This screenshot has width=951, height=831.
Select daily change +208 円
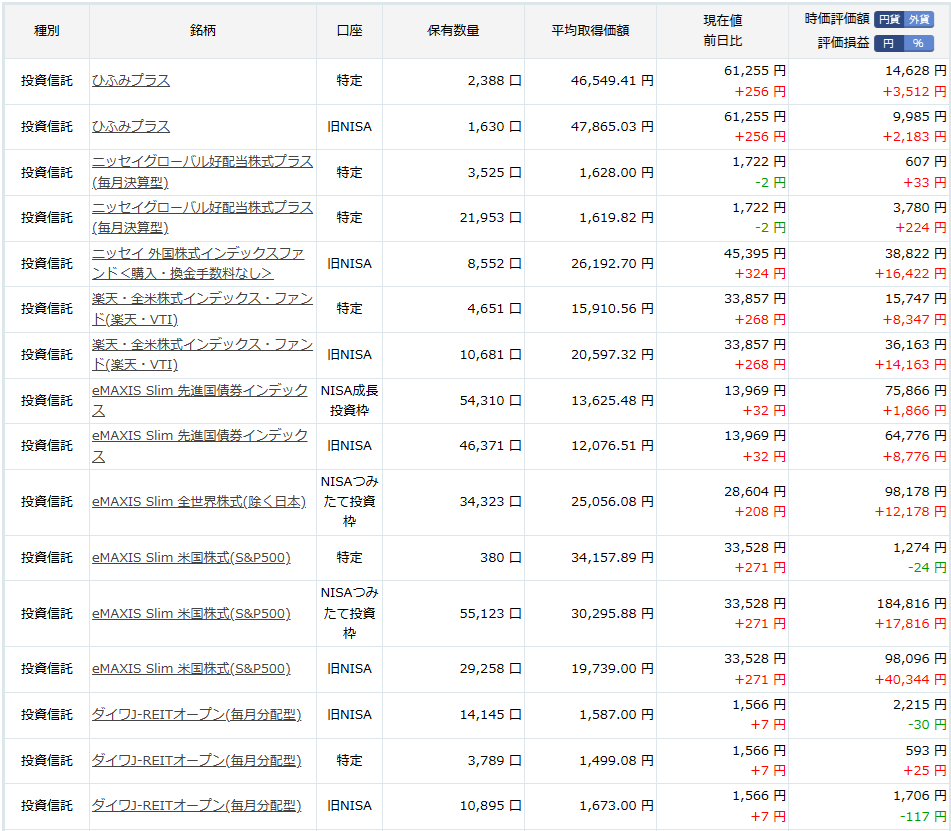[760, 513]
